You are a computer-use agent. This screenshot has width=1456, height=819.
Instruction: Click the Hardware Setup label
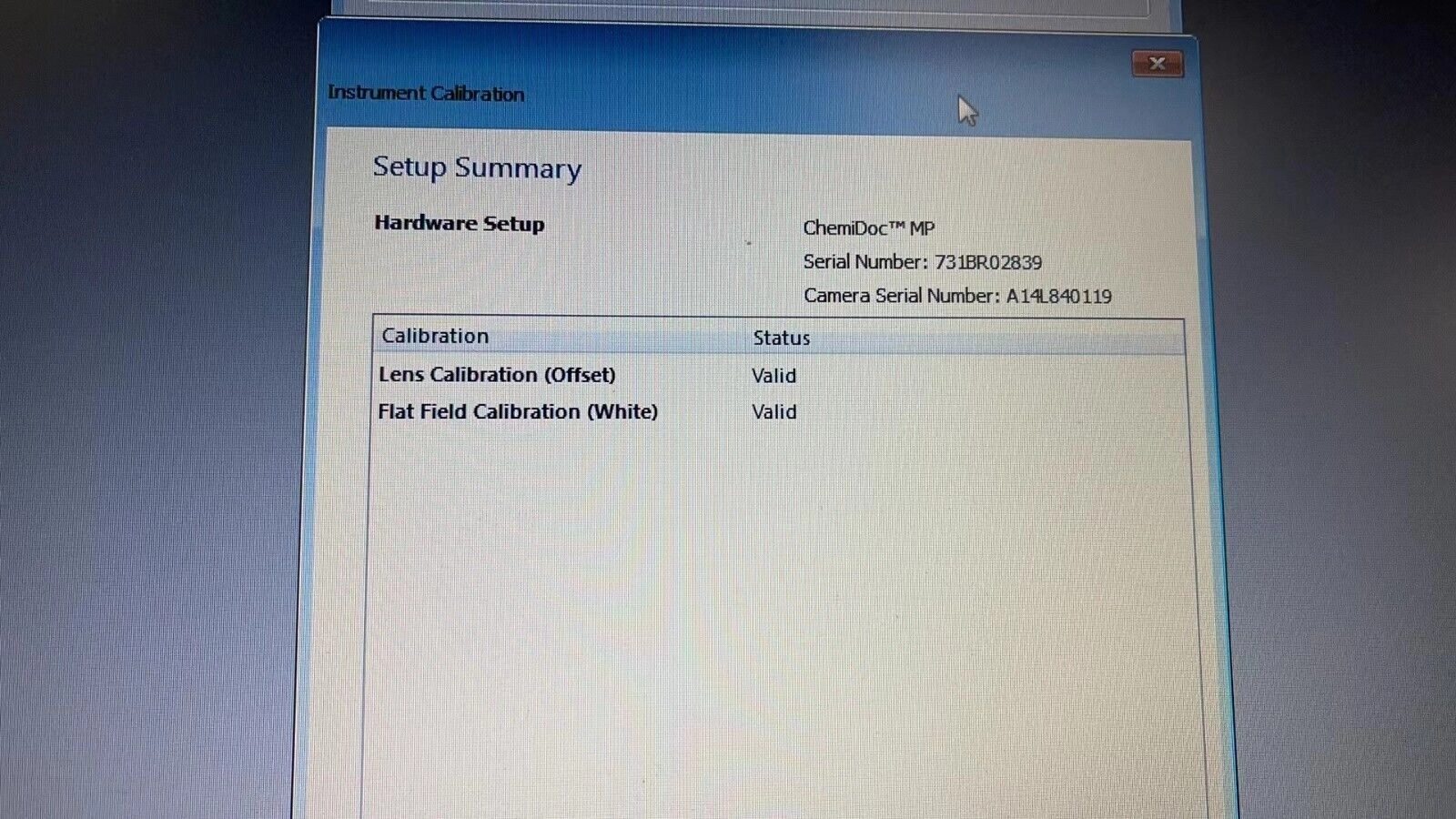[x=460, y=224]
